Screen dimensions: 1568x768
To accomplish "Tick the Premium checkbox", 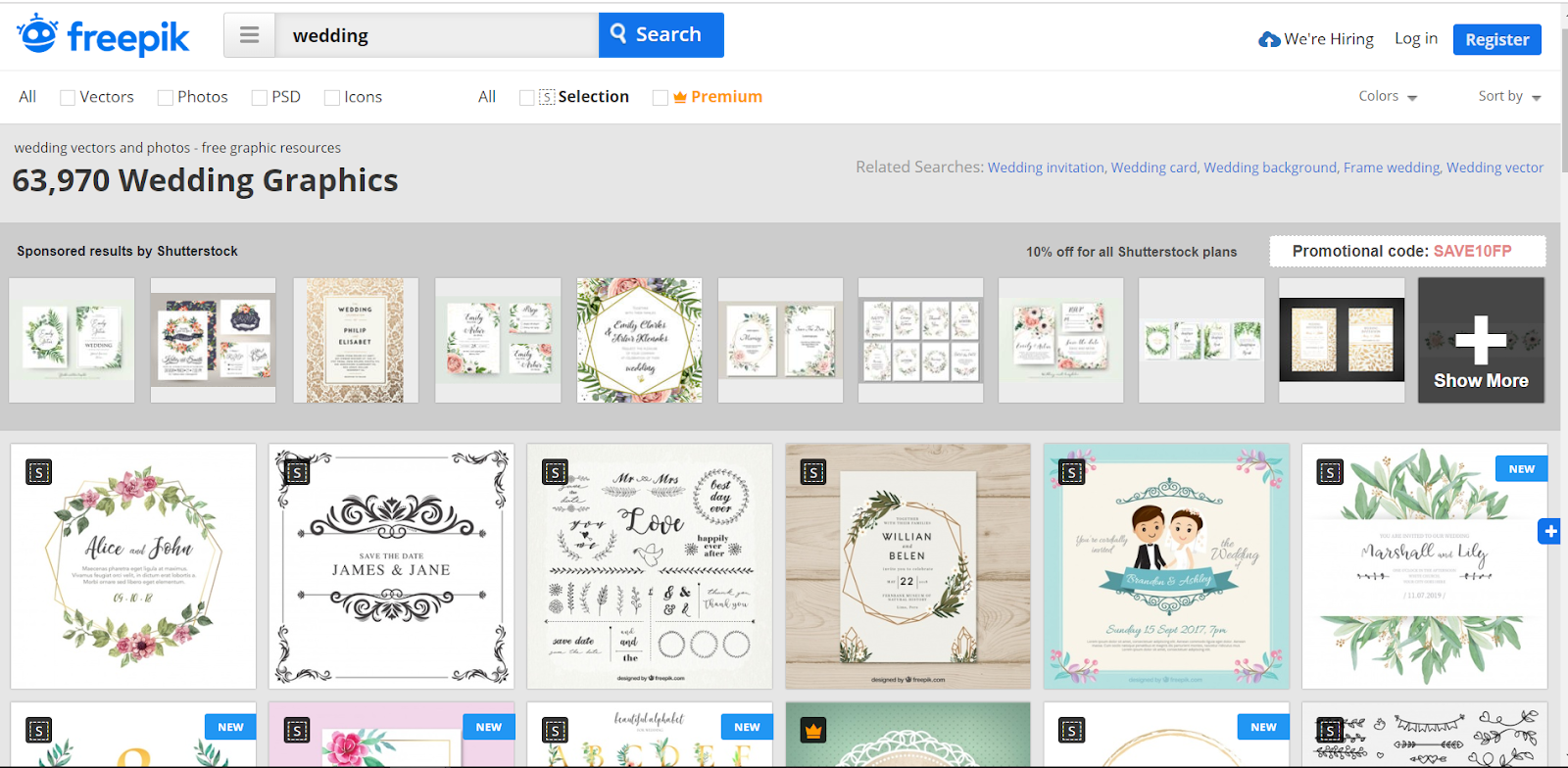I will click(x=661, y=98).
